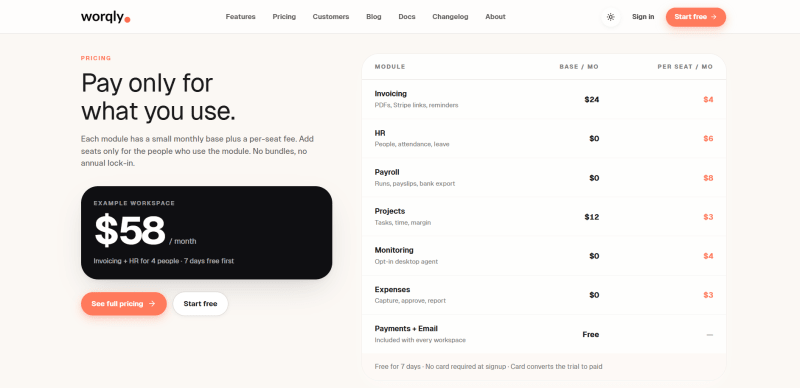Screen dimensions: 800x388
Task: Click 'Runs, payslips, bank export' description
Action: point(415,184)
